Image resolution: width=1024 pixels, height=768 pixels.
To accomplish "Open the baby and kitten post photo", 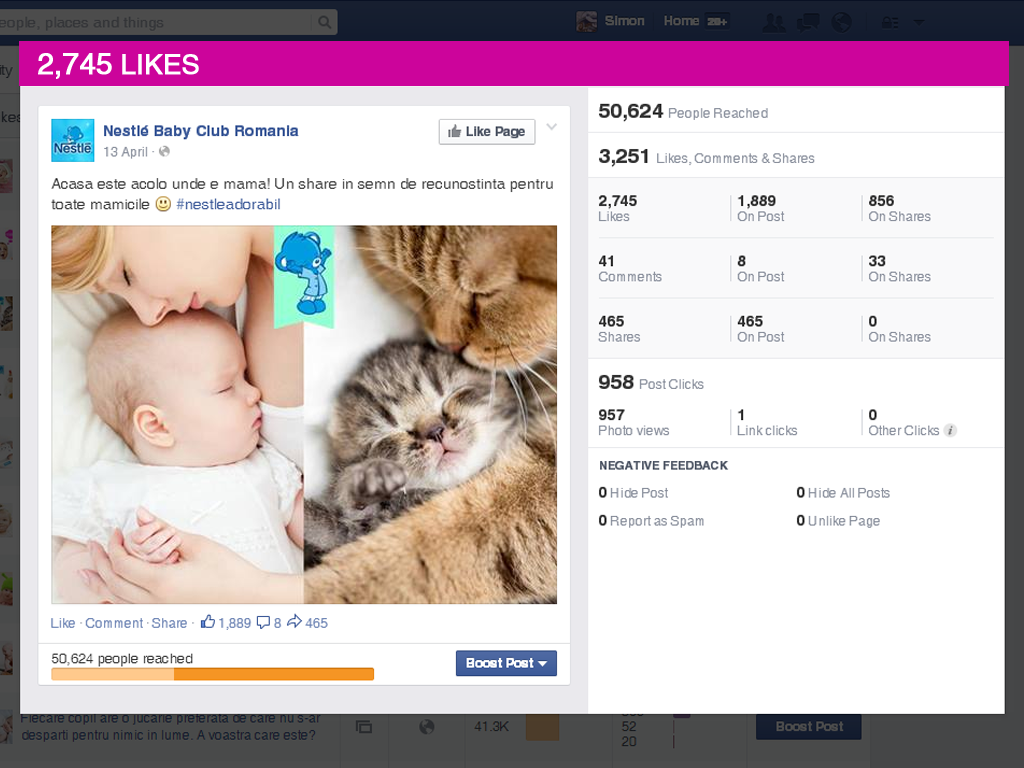I will (x=304, y=414).
